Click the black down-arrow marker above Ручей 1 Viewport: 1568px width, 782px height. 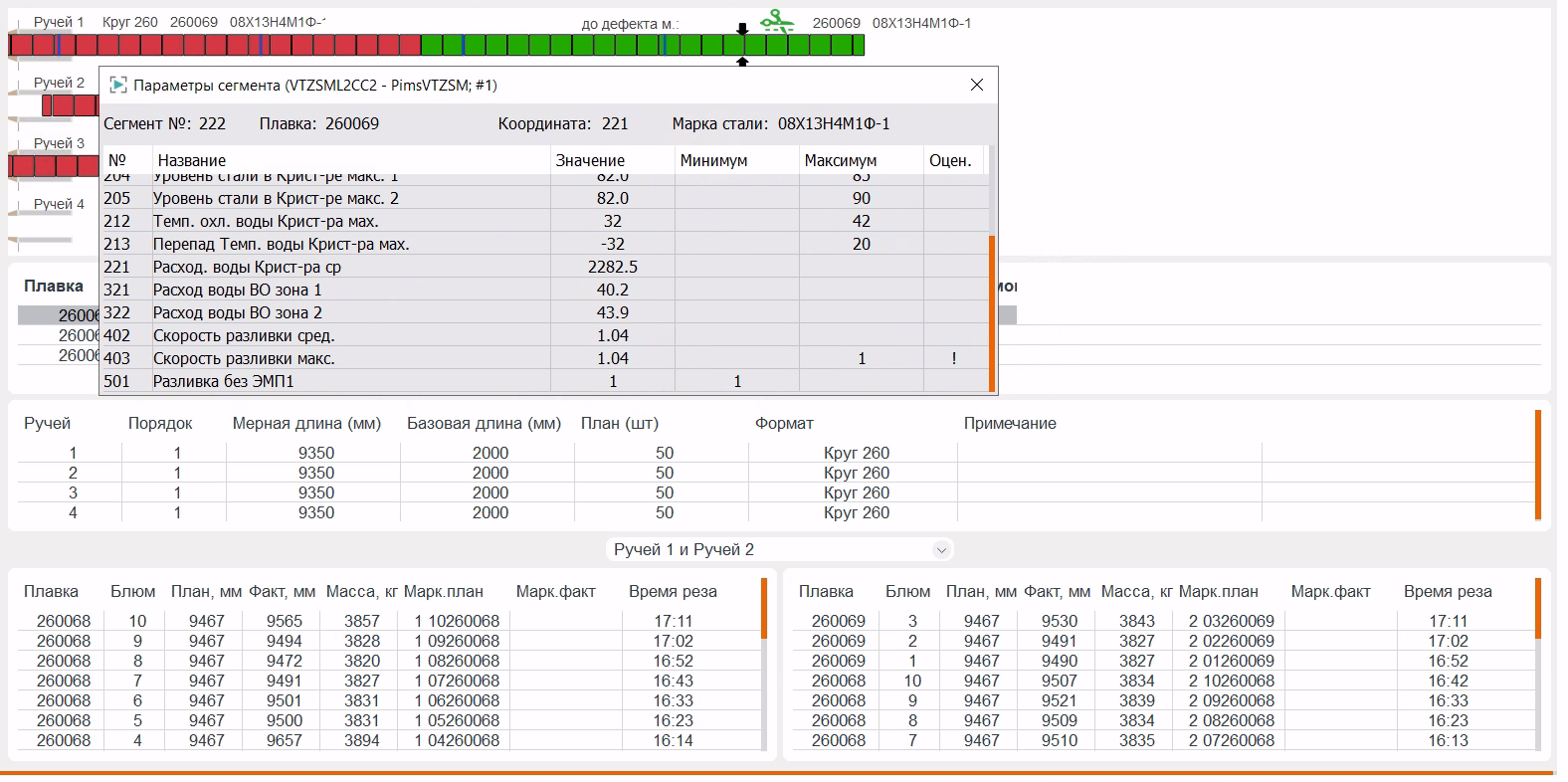coord(741,29)
